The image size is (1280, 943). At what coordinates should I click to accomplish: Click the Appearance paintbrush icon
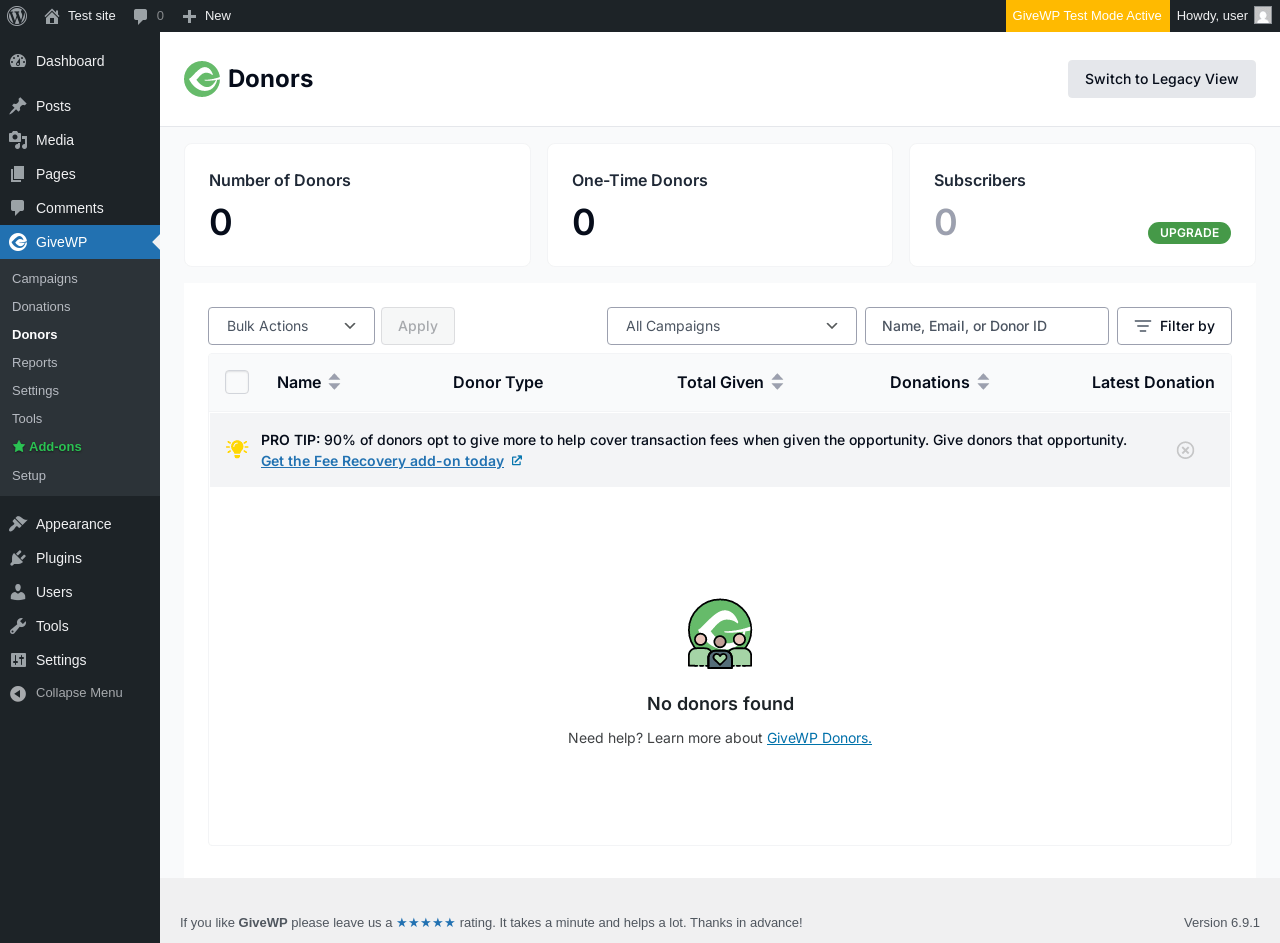click(x=18, y=524)
